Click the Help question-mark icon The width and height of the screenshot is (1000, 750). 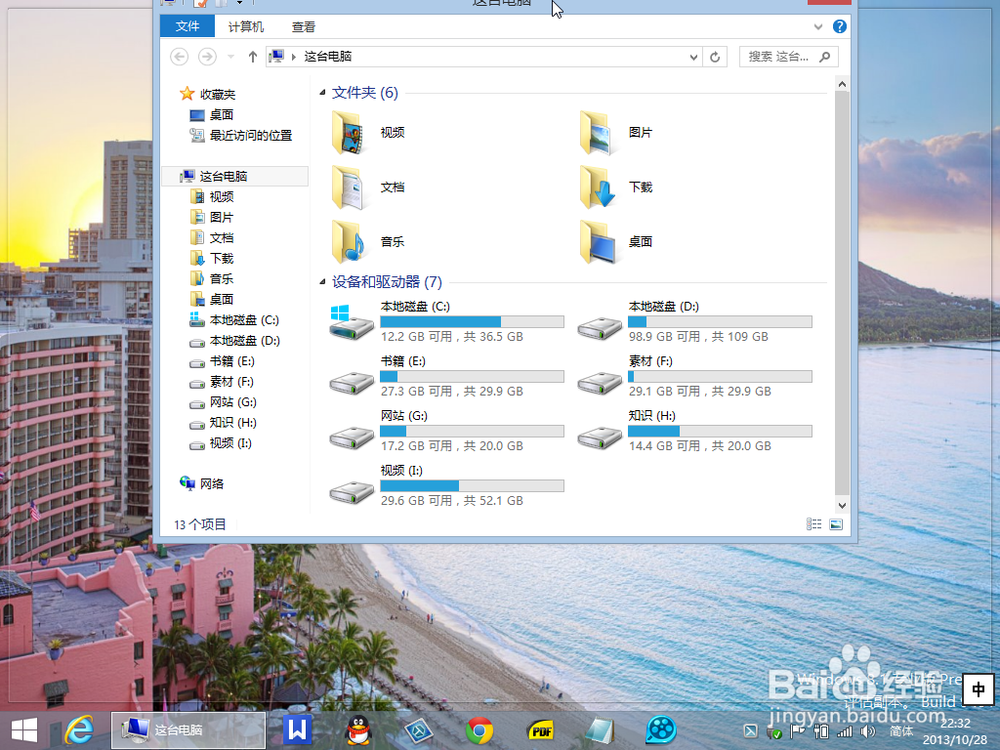coord(838,26)
